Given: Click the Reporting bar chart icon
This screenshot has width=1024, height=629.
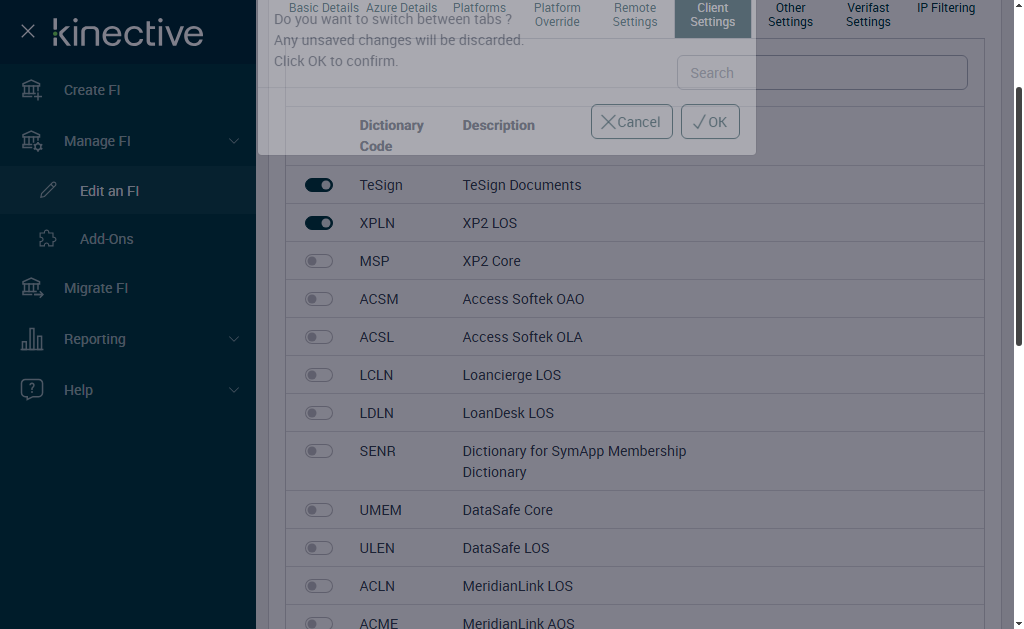Looking at the screenshot, I should [31, 339].
